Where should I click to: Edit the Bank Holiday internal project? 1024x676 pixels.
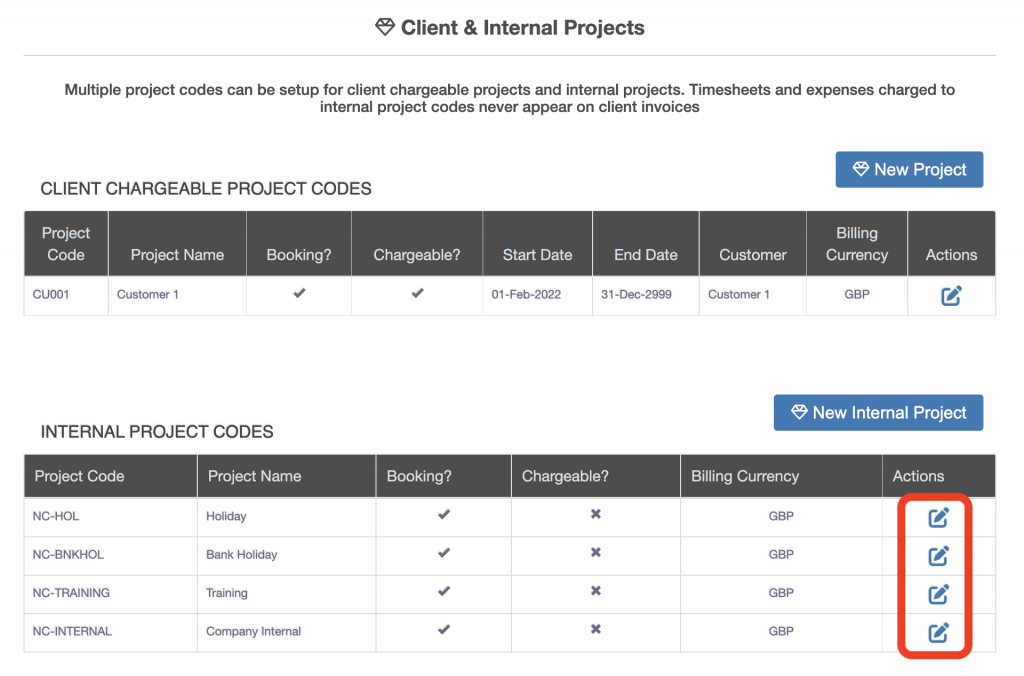coord(938,555)
